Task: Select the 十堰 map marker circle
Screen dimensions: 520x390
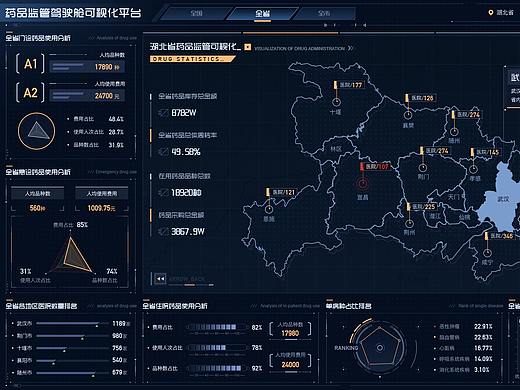Action: pyautogui.click(x=336, y=101)
